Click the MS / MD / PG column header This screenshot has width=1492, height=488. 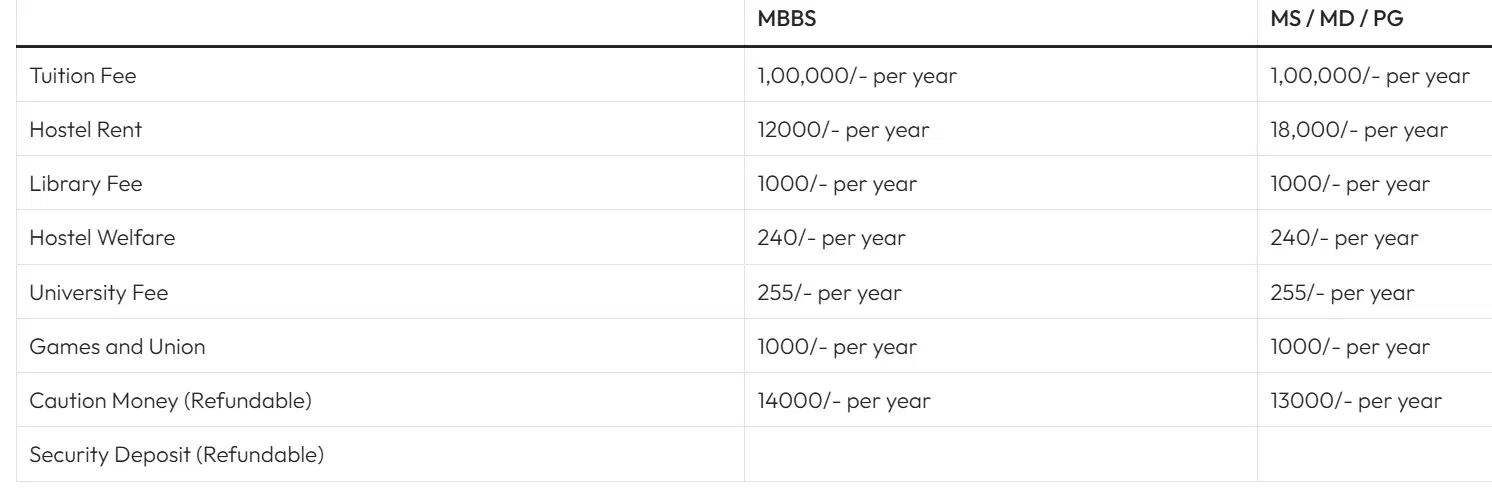pyautogui.click(x=1336, y=20)
